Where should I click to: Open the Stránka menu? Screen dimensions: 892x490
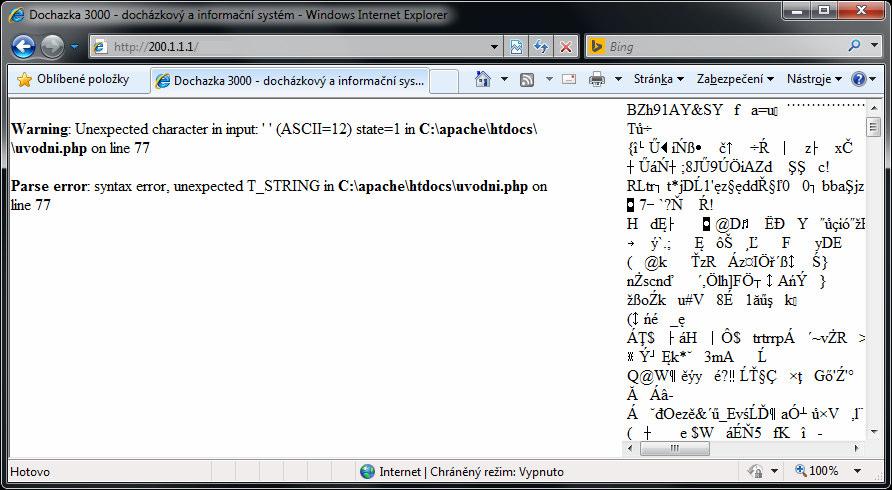pyautogui.click(x=659, y=80)
